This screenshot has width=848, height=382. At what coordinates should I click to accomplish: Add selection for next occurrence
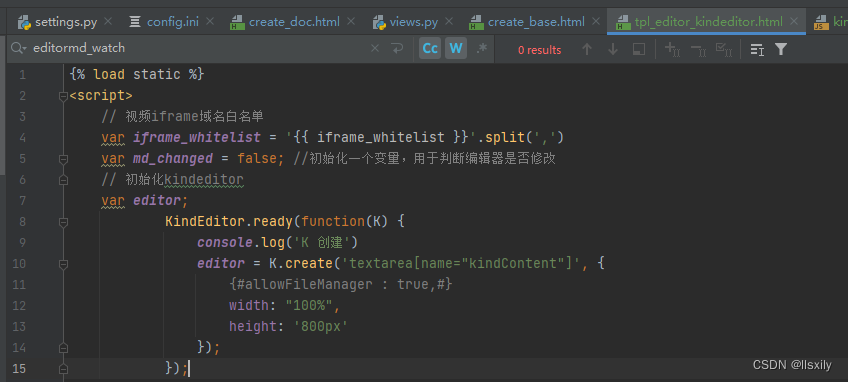click(x=672, y=49)
